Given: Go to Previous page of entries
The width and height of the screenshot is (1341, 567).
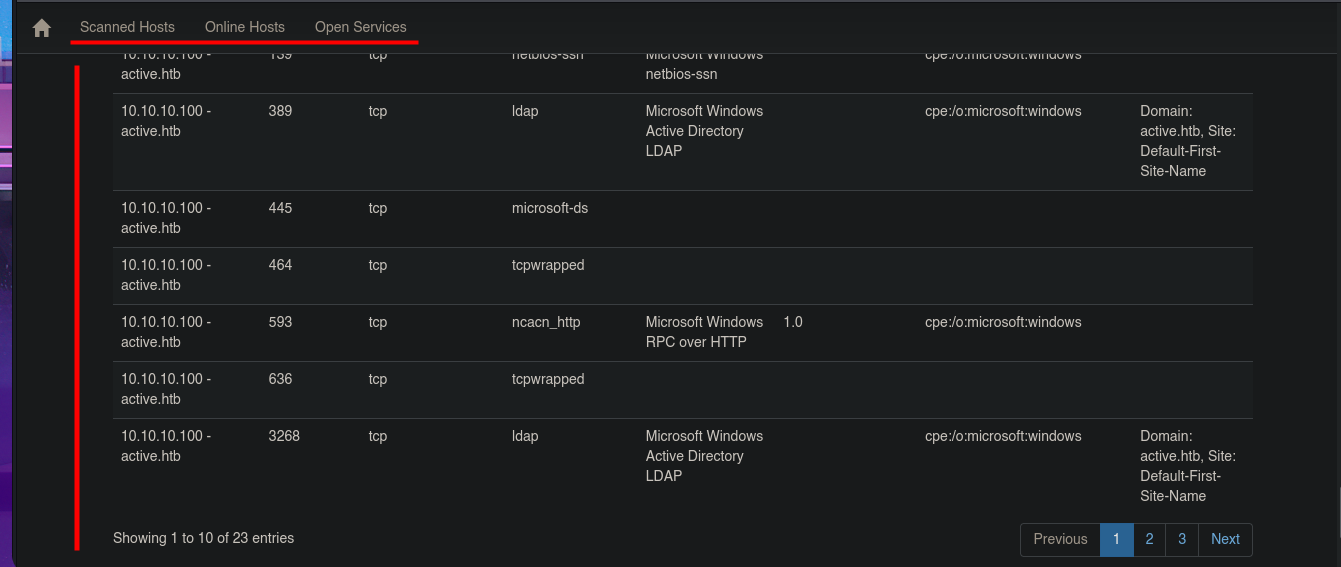Looking at the screenshot, I should click(x=1060, y=539).
